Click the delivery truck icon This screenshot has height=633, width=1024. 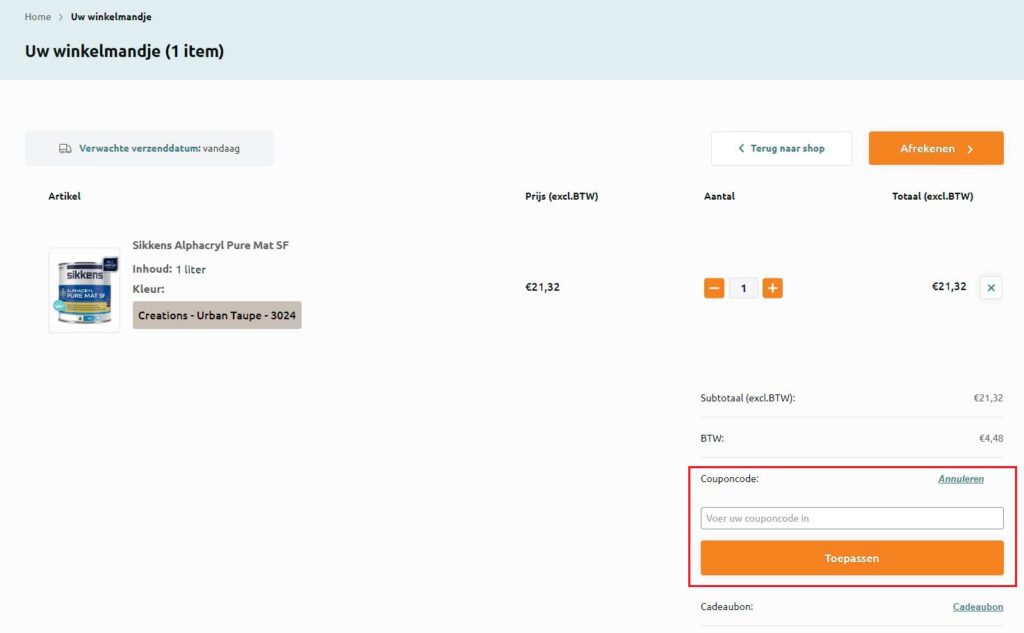pyautogui.click(x=65, y=149)
